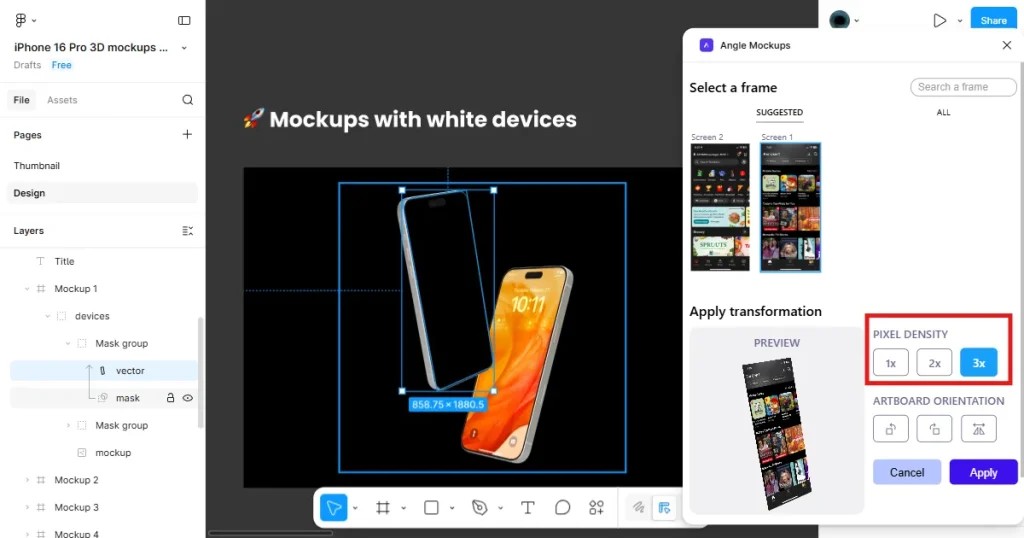Add a new page with plus icon

187,134
